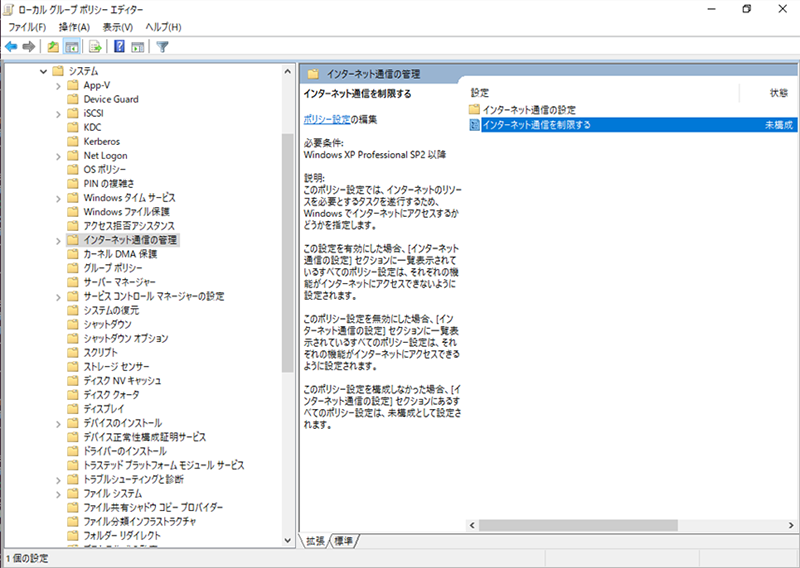Expand the Net Logon folder
The image size is (800, 568).
point(59,156)
